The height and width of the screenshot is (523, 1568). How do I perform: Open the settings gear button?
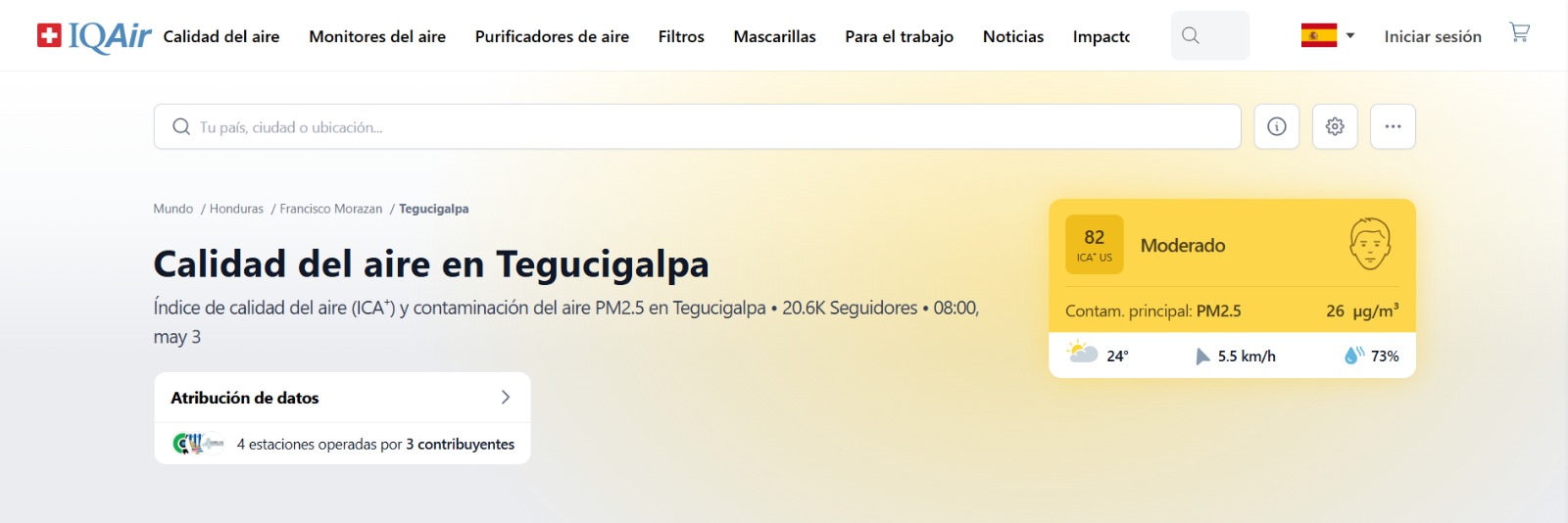1335,126
